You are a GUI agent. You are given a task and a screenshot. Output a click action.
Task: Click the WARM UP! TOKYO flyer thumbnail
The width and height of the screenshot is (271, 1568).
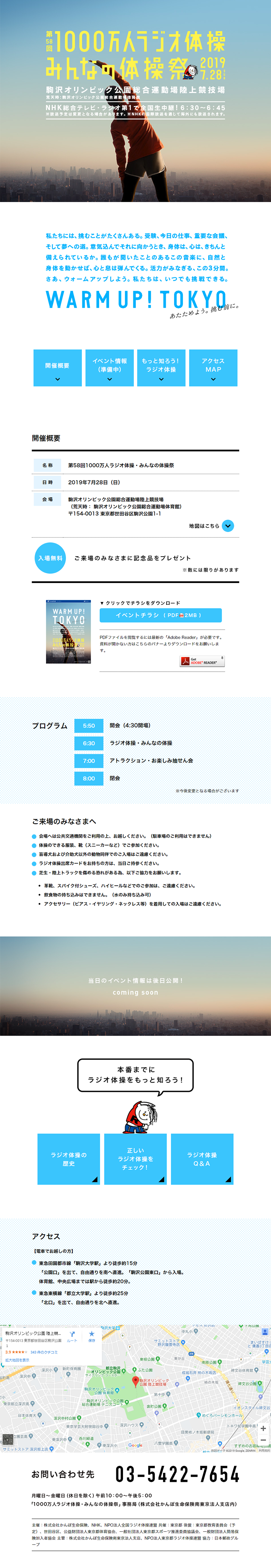[69, 631]
